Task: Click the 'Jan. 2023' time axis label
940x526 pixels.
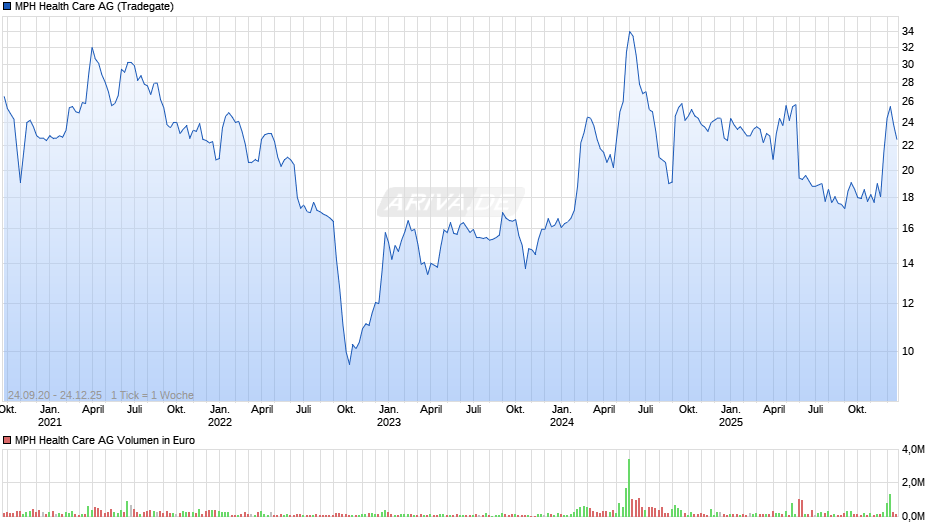Action: pos(388,416)
